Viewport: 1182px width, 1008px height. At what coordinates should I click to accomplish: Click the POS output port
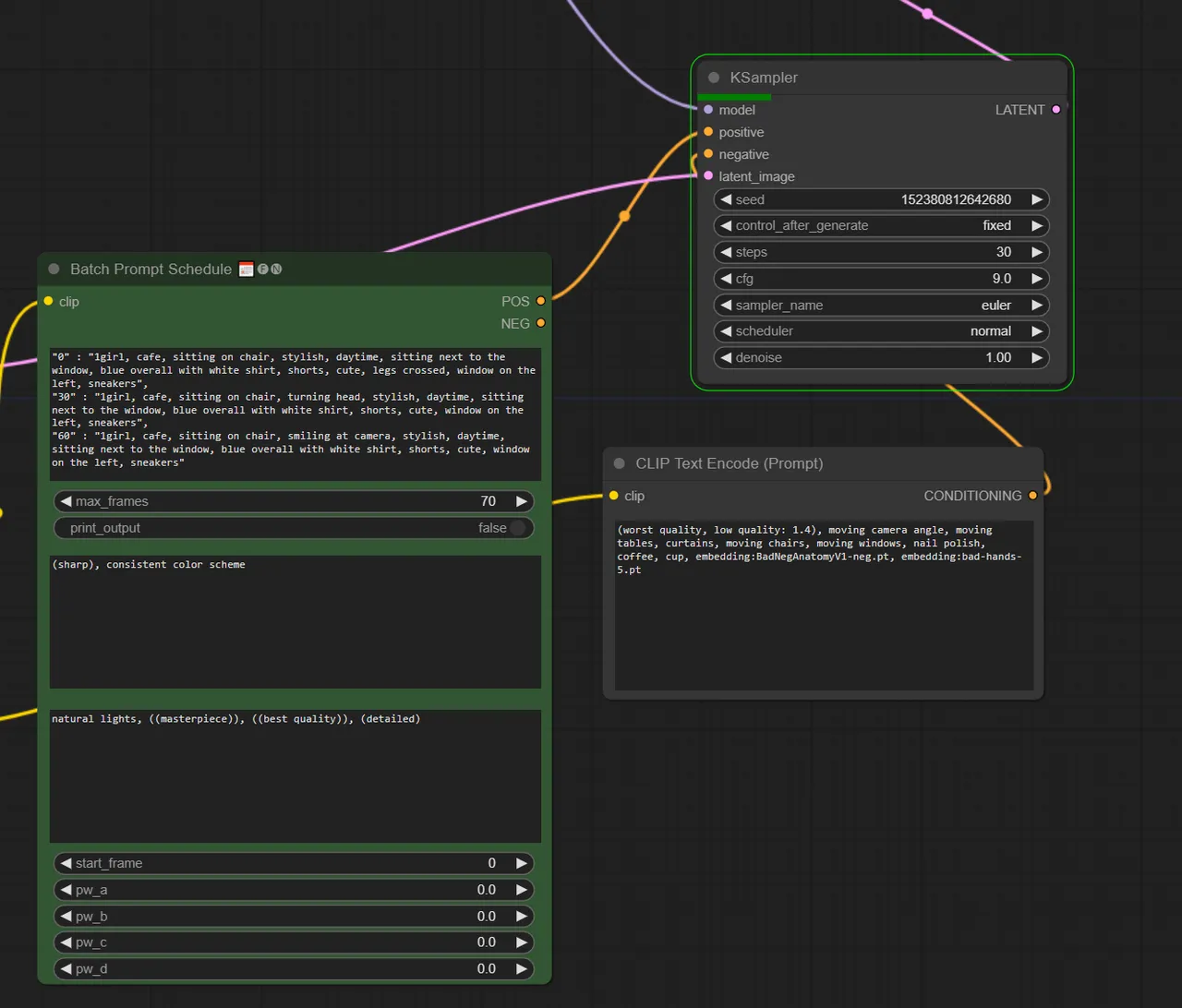coord(540,301)
